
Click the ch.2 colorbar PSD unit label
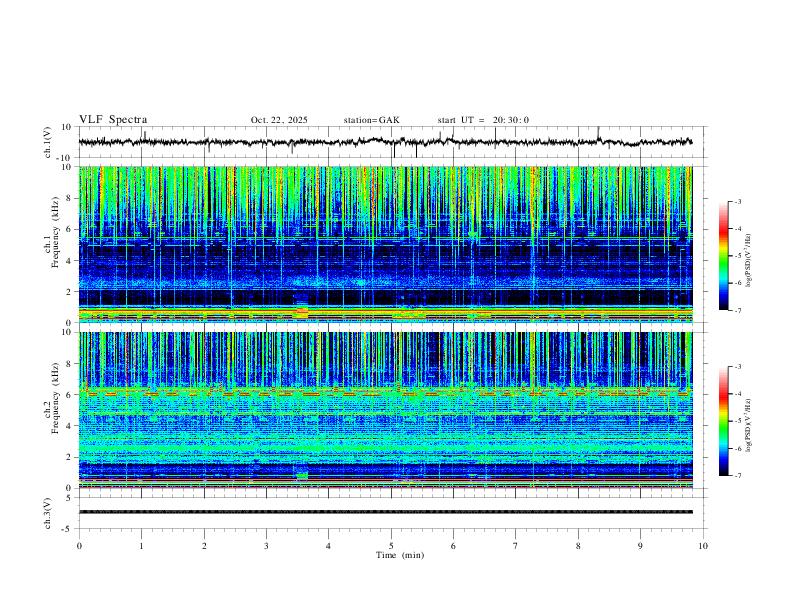[748, 426]
